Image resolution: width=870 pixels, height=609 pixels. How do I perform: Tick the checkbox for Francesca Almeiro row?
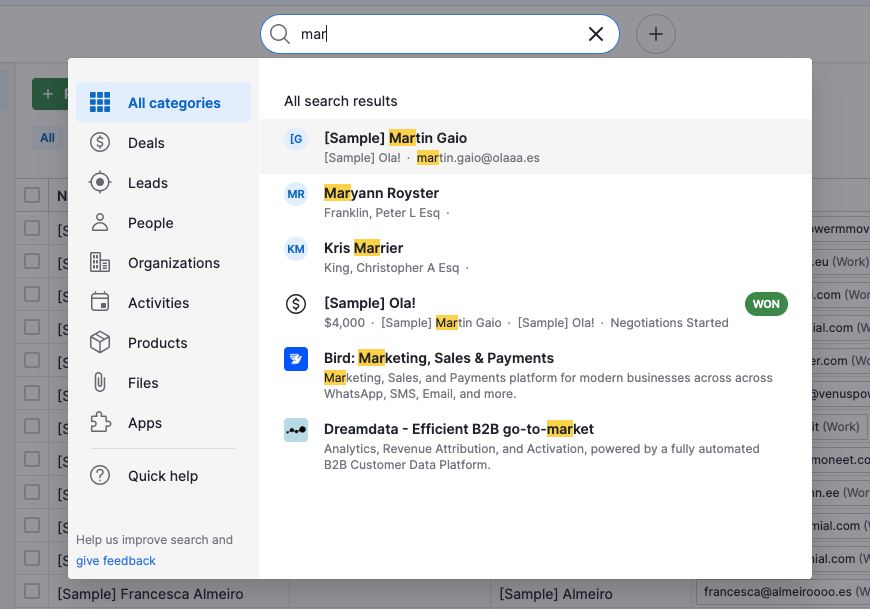pyautogui.click(x=32, y=591)
